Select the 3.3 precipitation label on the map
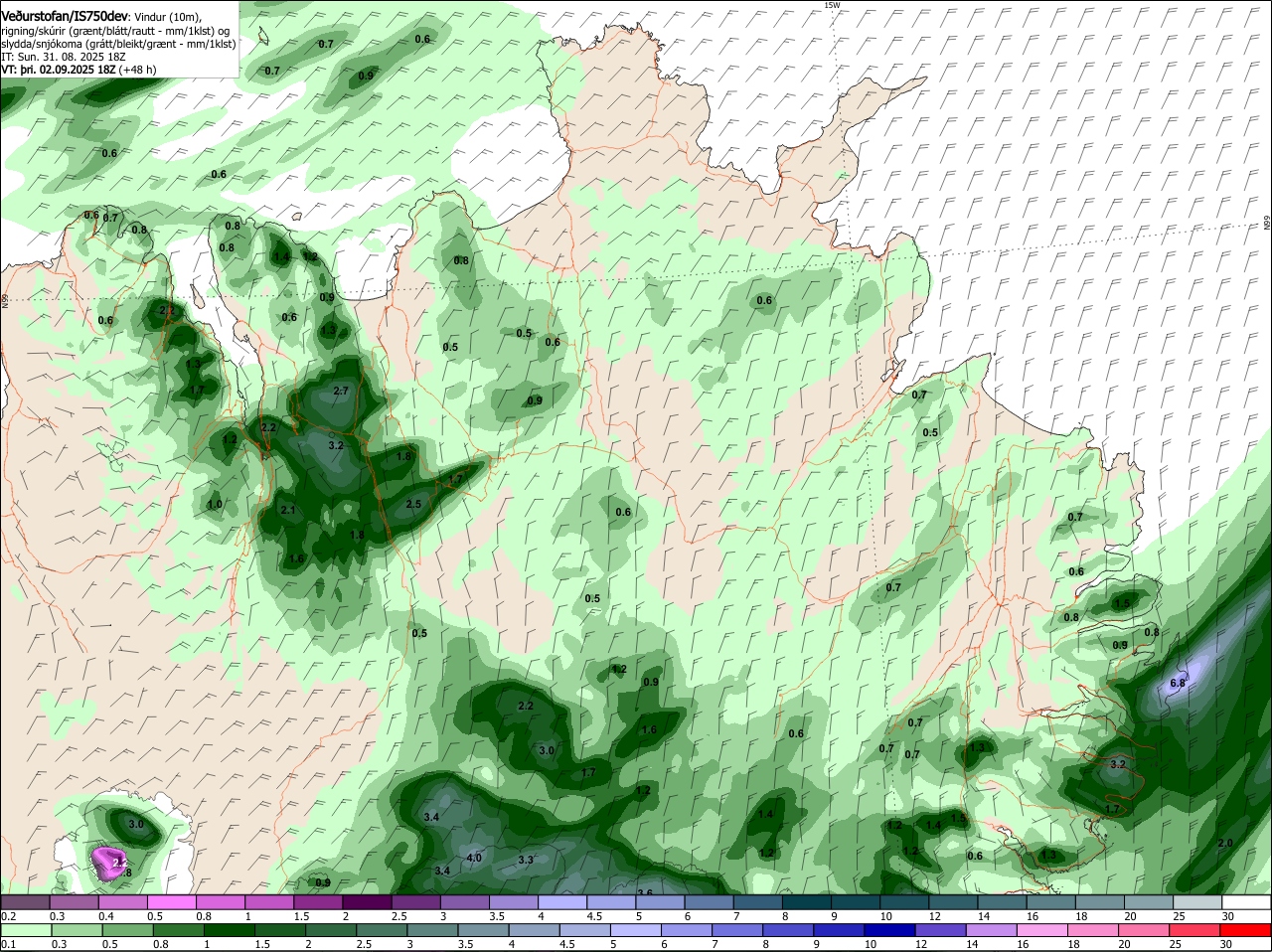This screenshot has width=1272, height=952. click(x=526, y=859)
